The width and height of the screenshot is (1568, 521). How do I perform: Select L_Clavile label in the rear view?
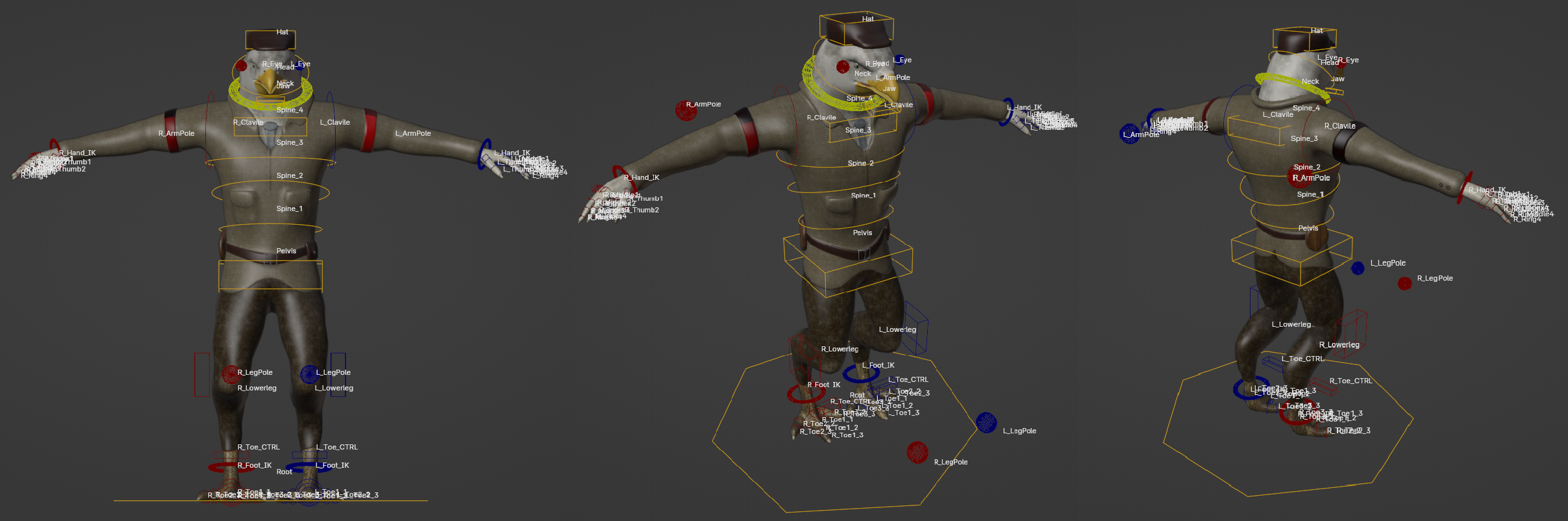tap(1278, 114)
